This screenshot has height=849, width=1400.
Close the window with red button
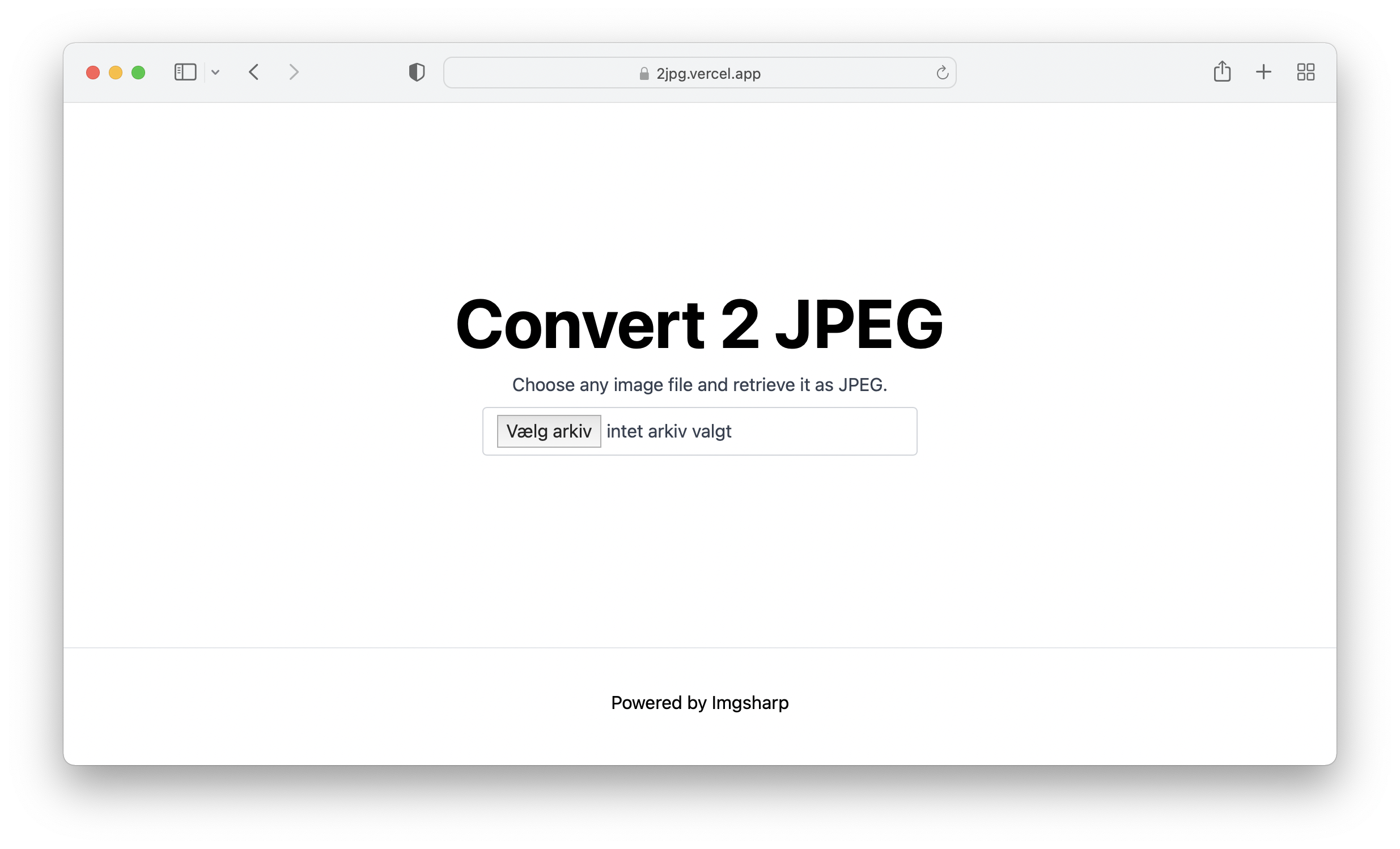93,73
